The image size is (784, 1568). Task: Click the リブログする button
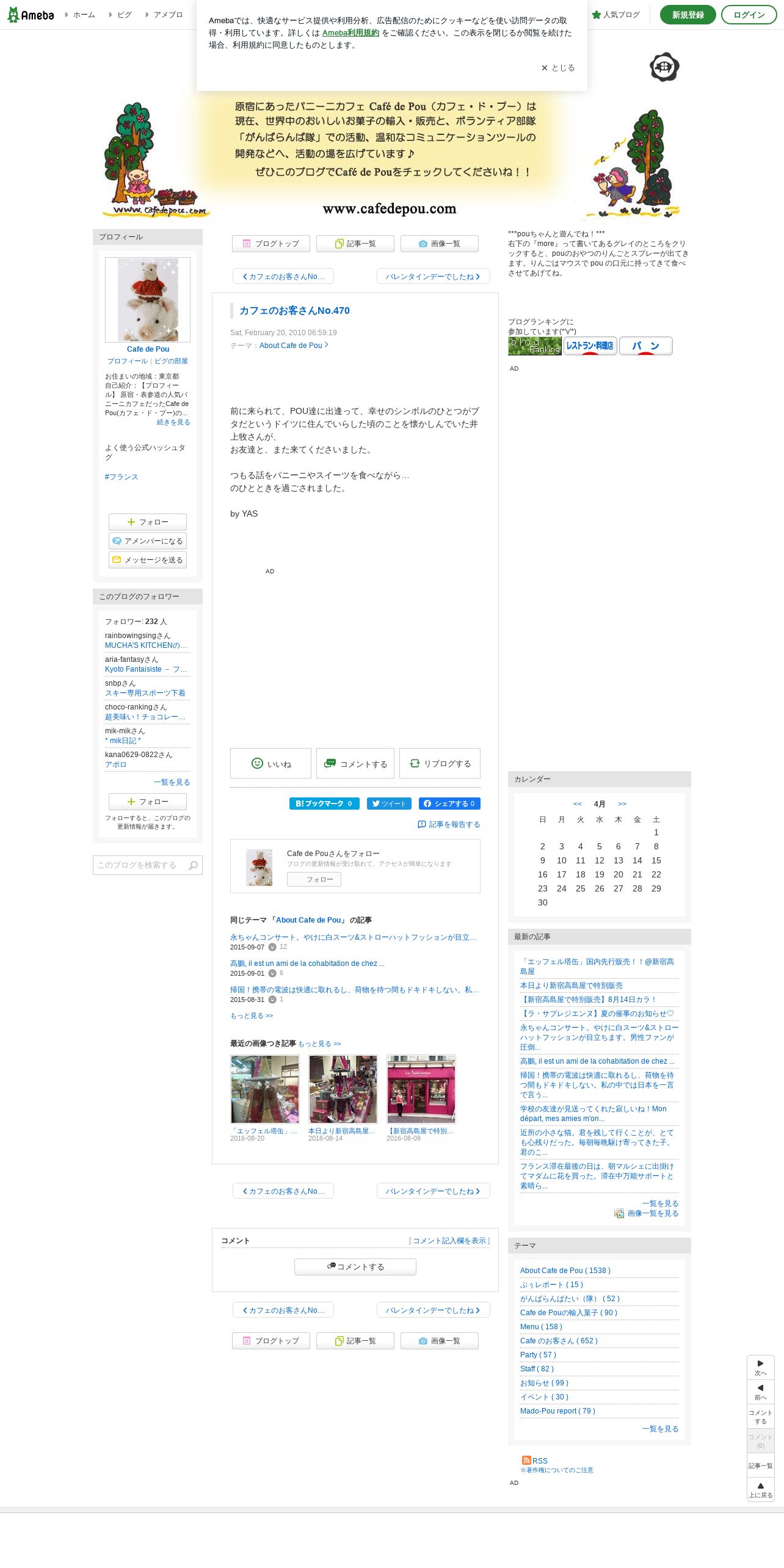point(440,763)
